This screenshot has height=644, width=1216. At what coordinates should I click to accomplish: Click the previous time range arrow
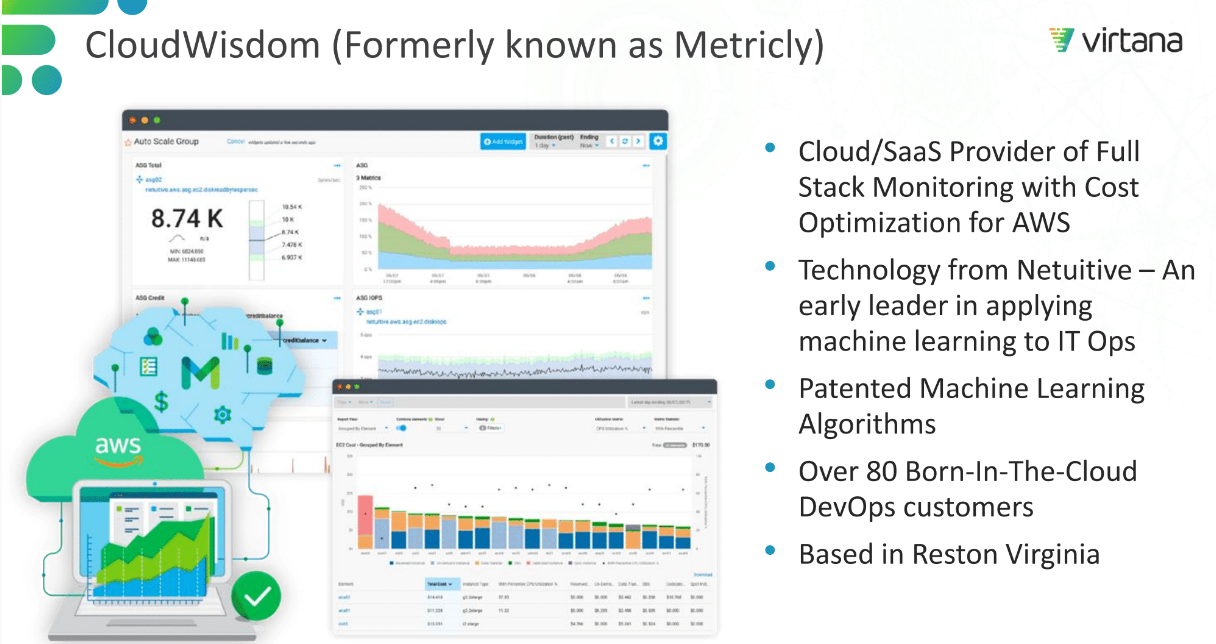click(612, 141)
